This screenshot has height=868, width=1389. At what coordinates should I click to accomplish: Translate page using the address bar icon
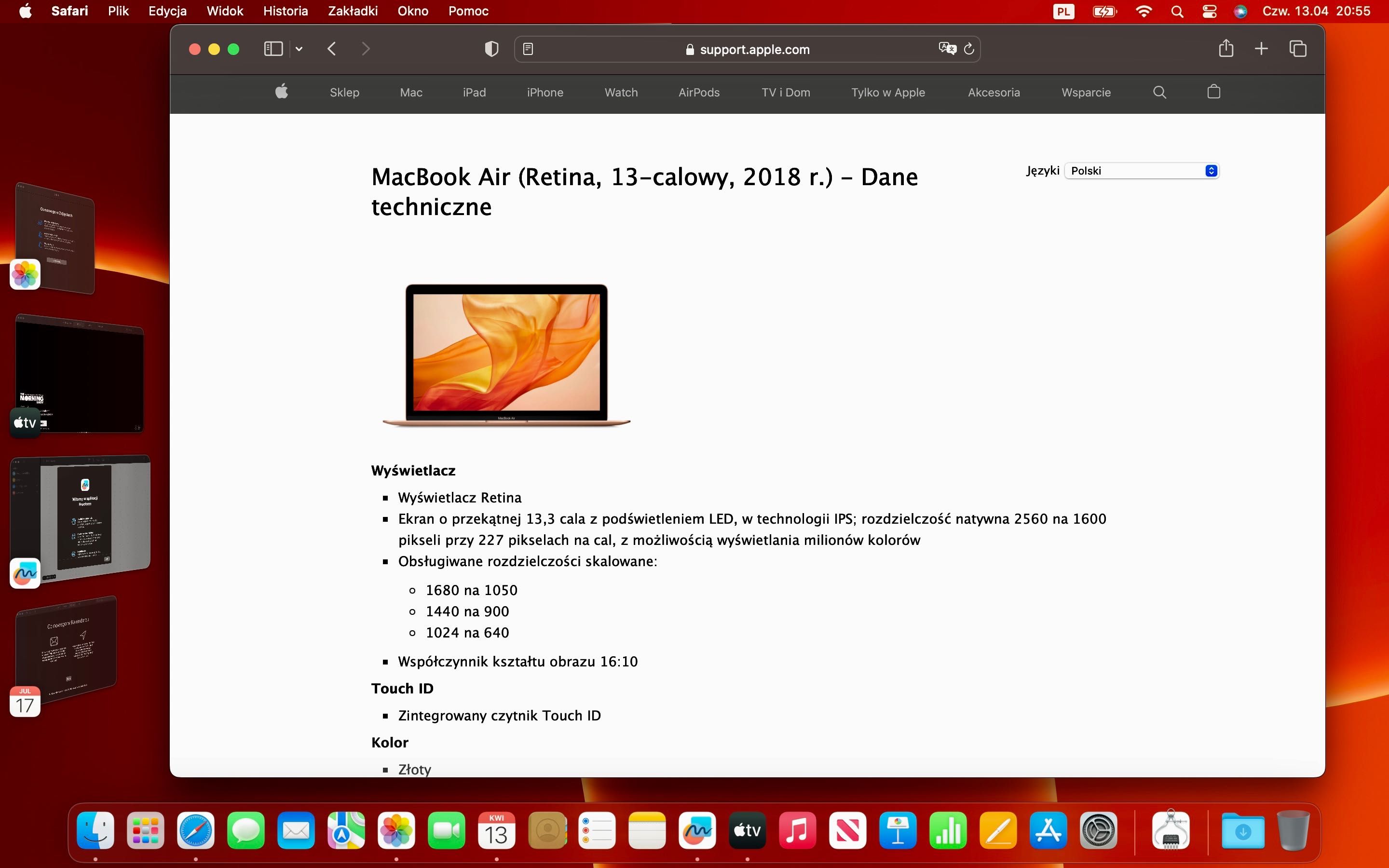pos(948,49)
